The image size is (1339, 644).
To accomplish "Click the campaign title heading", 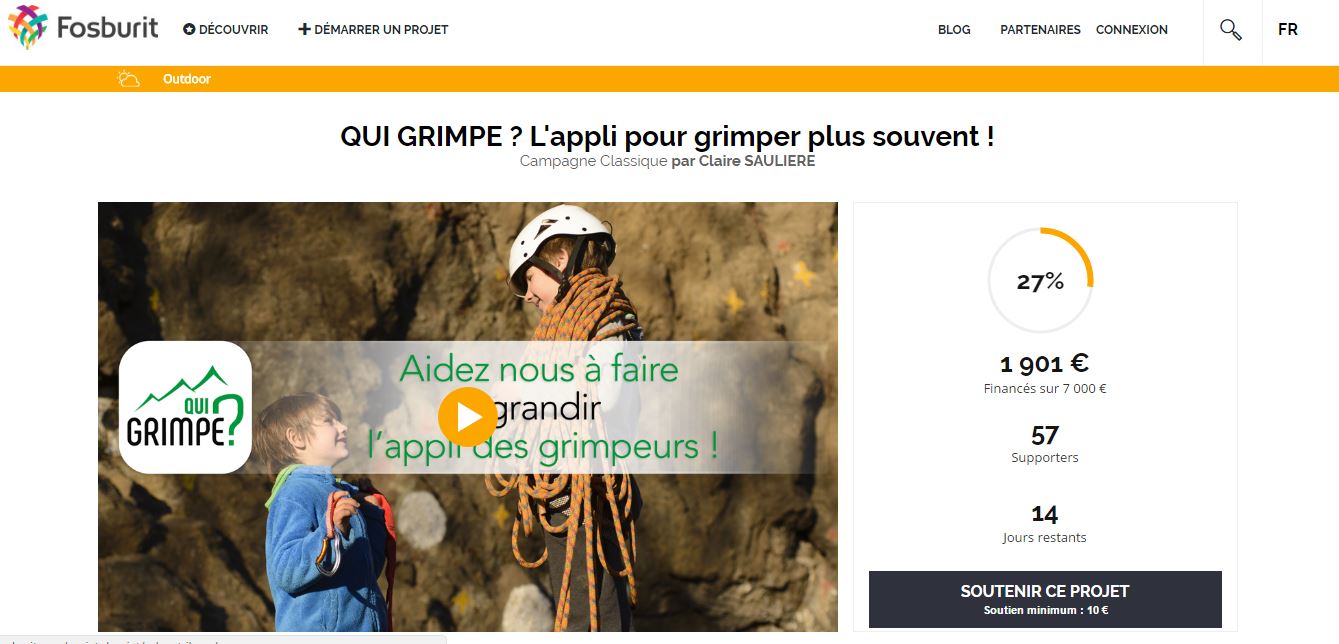I will point(667,136).
